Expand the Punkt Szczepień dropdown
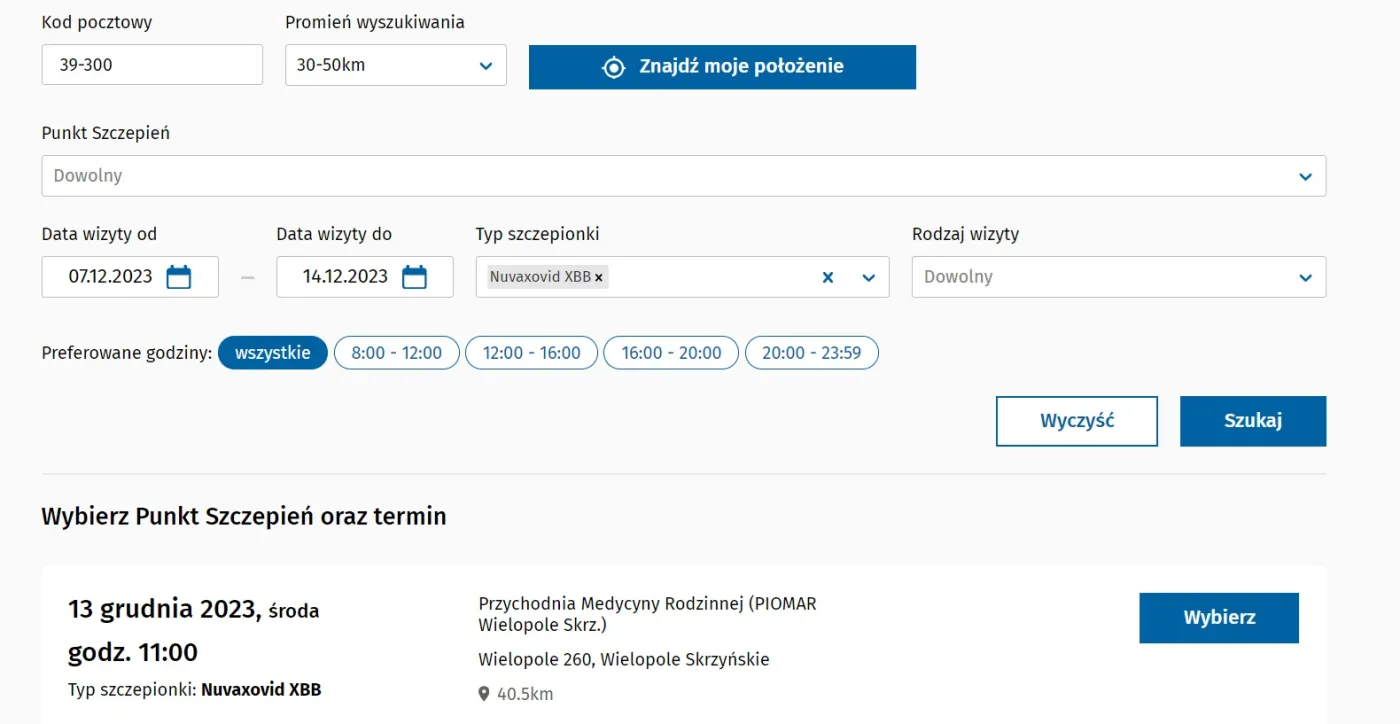The image size is (1400, 724). tap(683, 176)
